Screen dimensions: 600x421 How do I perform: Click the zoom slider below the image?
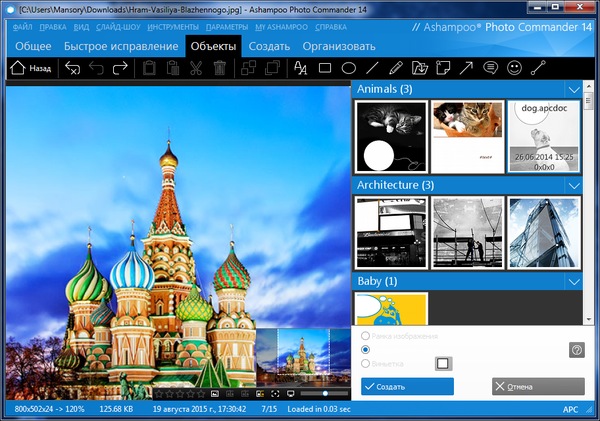[x=325, y=394]
